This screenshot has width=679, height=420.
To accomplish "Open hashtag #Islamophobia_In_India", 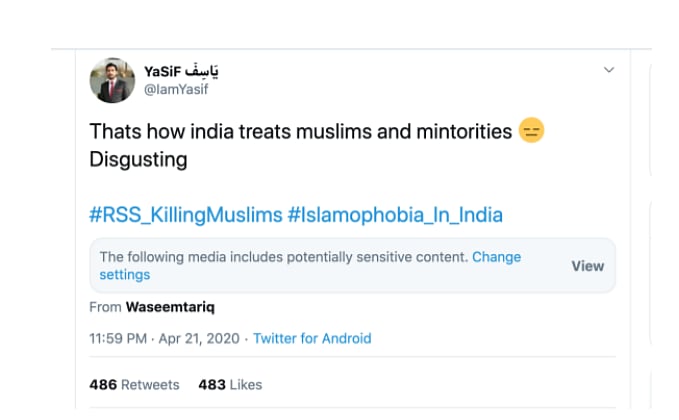I will pos(395,214).
